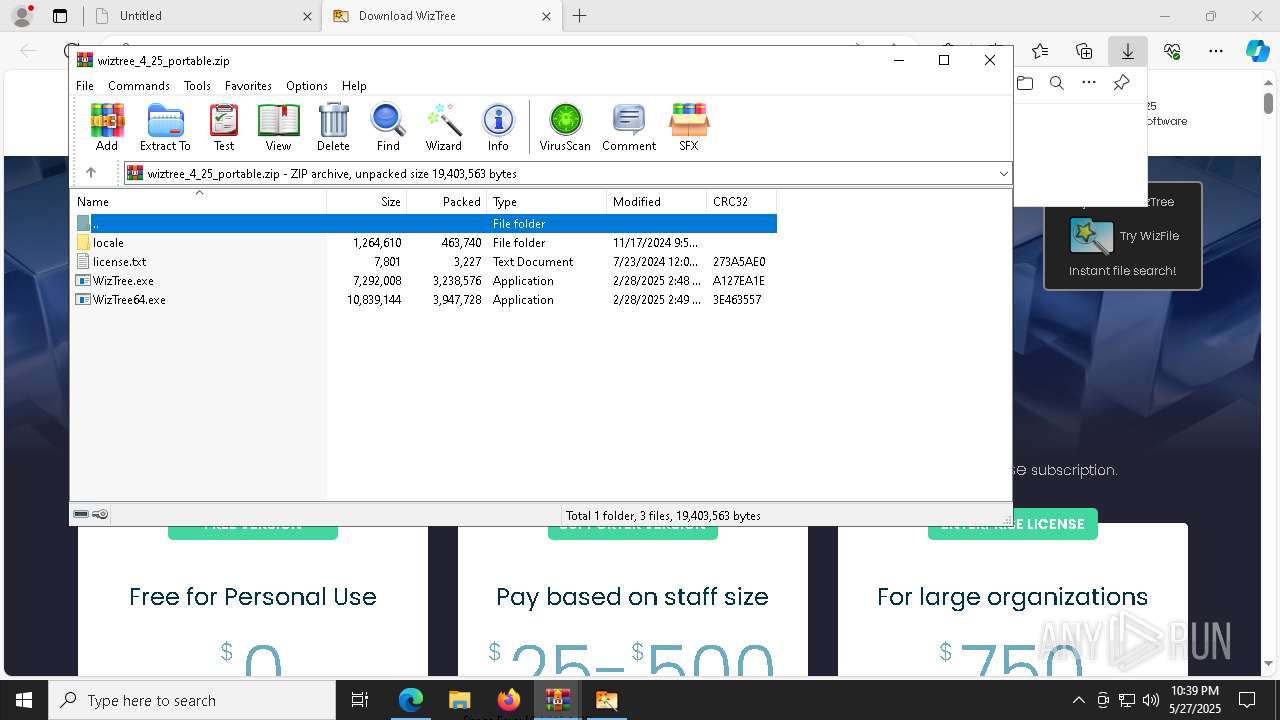
Task: Open Edge Downloads toolbar icon
Action: click(x=1127, y=51)
